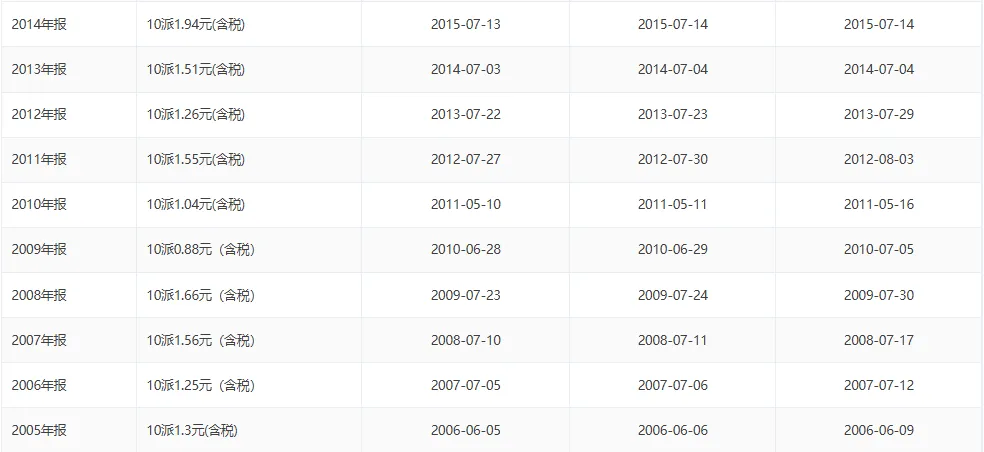
Task: Click the 10派1.51元(含税) dividend plan
Action: (196, 69)
